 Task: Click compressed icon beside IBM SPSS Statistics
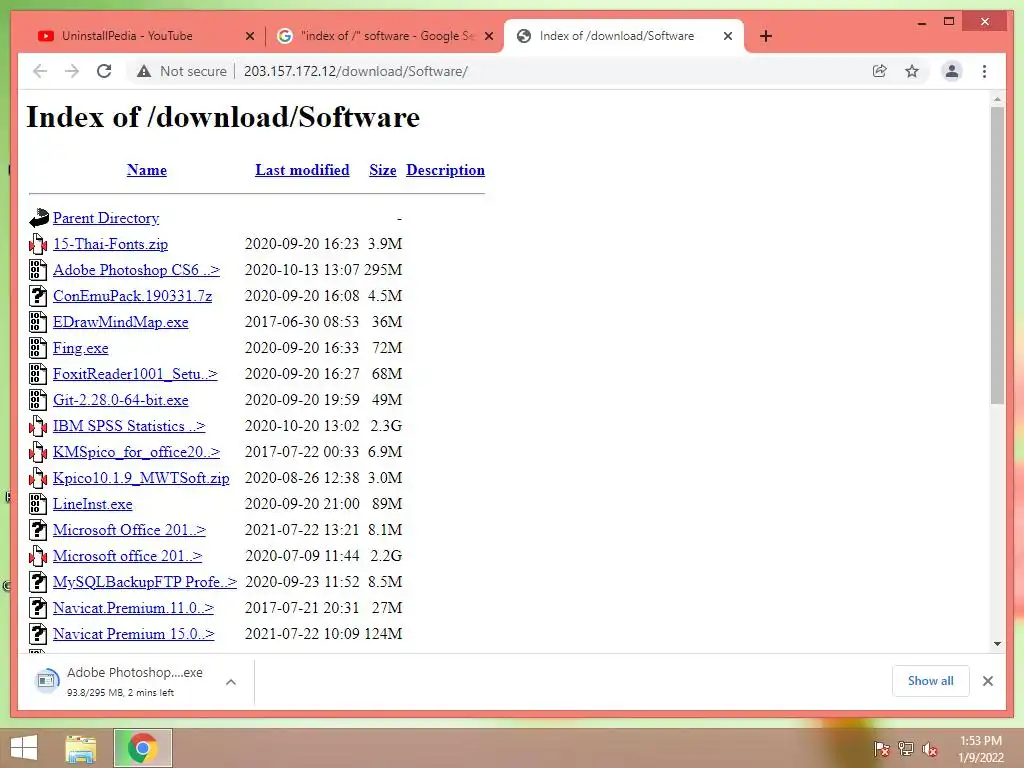click(x=39, y=426)
